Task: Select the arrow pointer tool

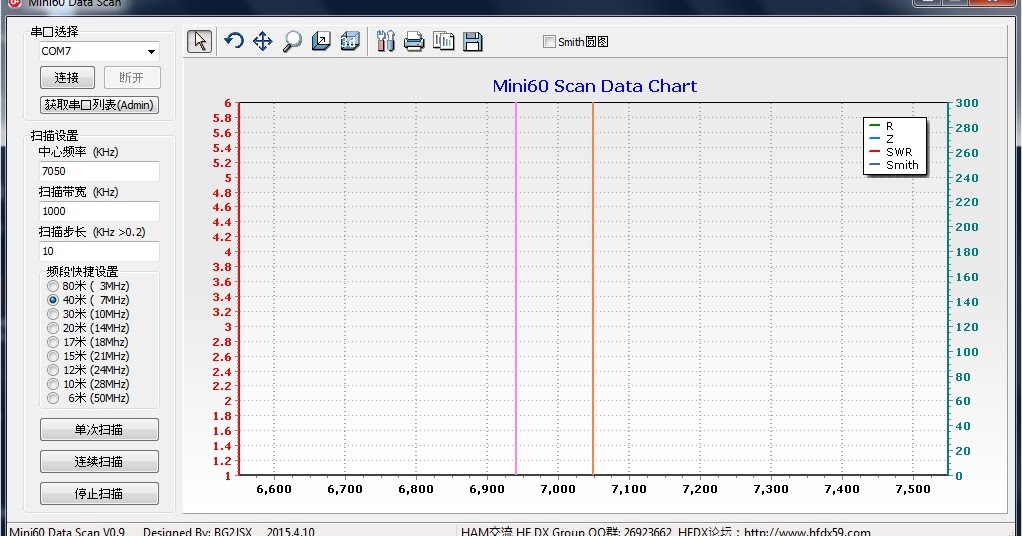Action: (199, 41)
